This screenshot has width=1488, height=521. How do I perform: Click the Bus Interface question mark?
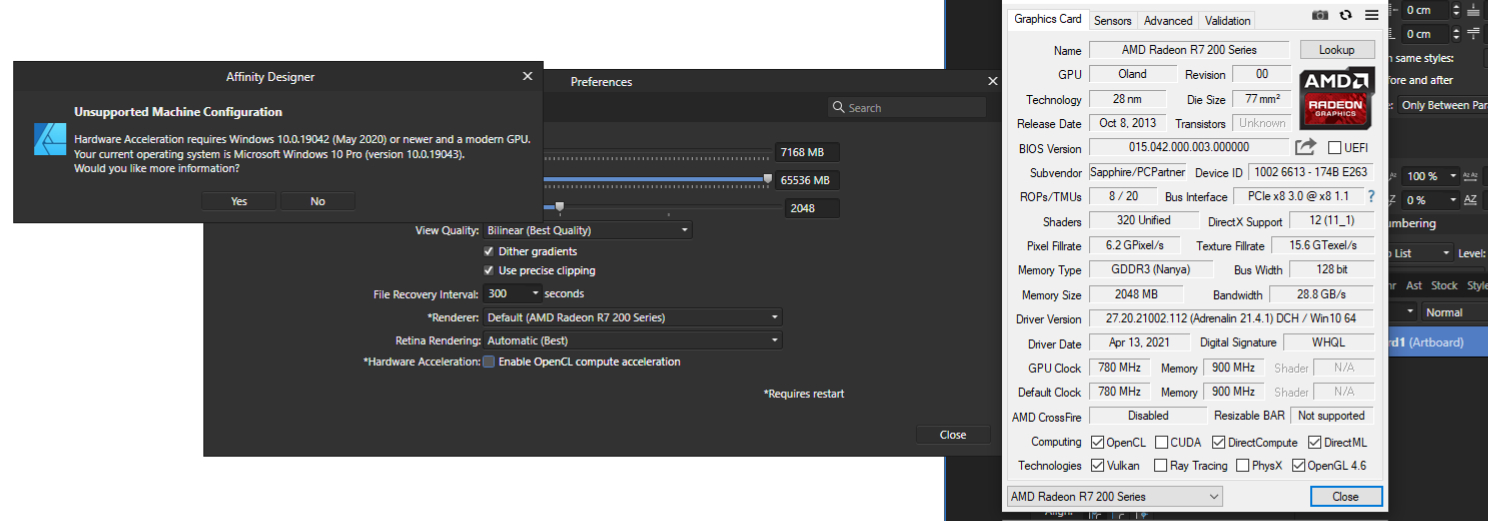[1371, 196]
